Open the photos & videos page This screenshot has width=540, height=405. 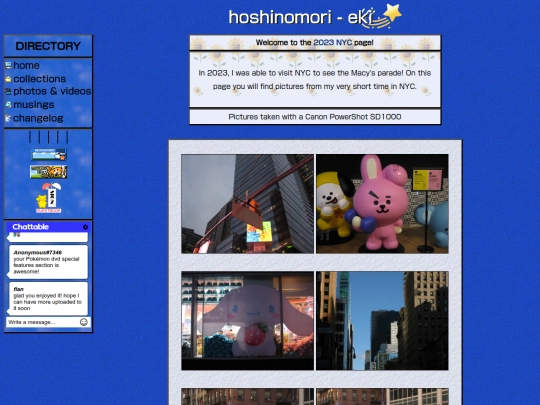tap(52, 91)
